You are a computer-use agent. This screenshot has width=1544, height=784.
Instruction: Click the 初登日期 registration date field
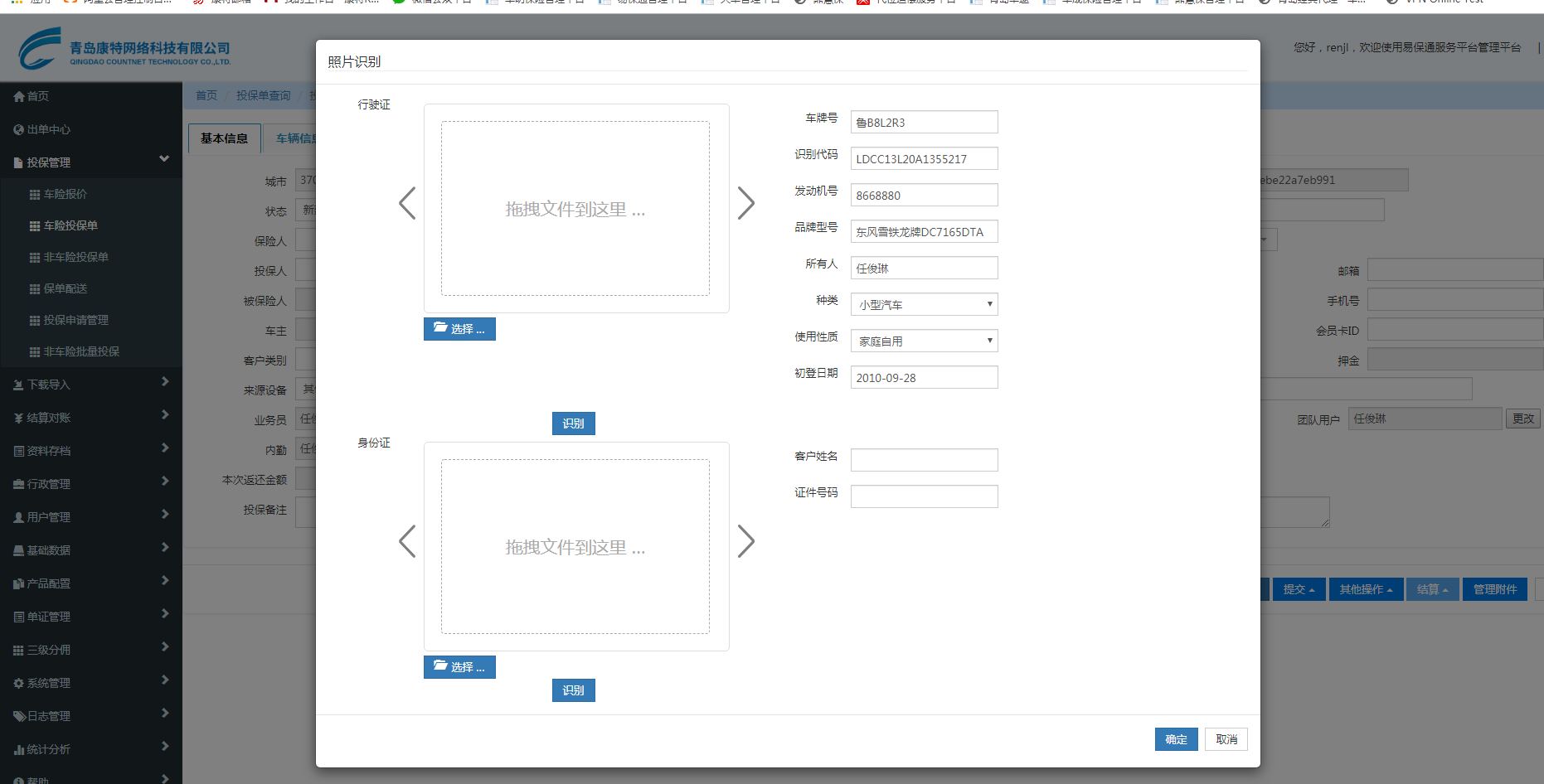pos(925,377)
